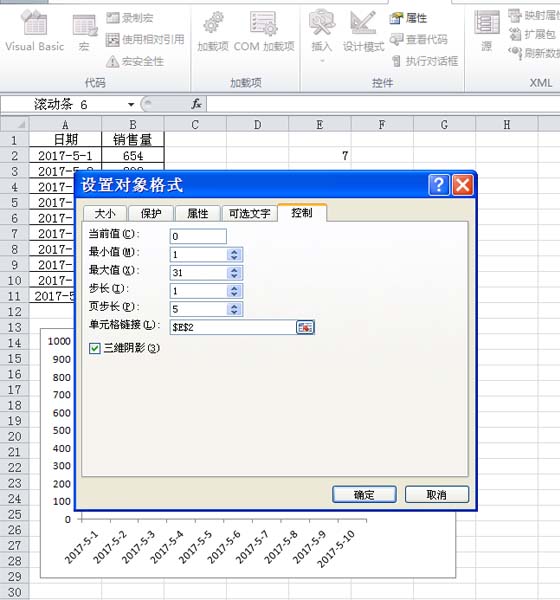The height and width of the screenshot is (600, 560).
Task: Click the fx insert function button
Action: pyautogui.click(x=196, y=104)
